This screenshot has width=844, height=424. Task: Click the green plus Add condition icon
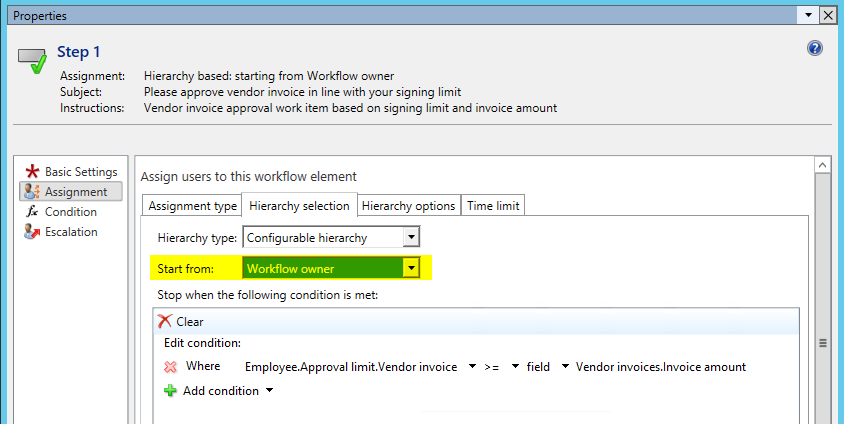tap(170, 391)
